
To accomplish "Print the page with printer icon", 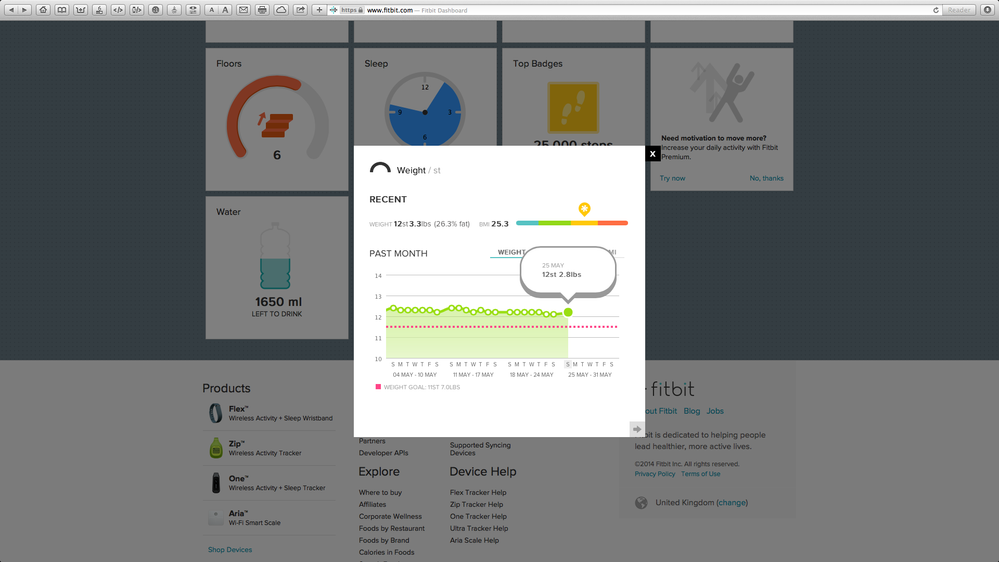I will [262, 10].
